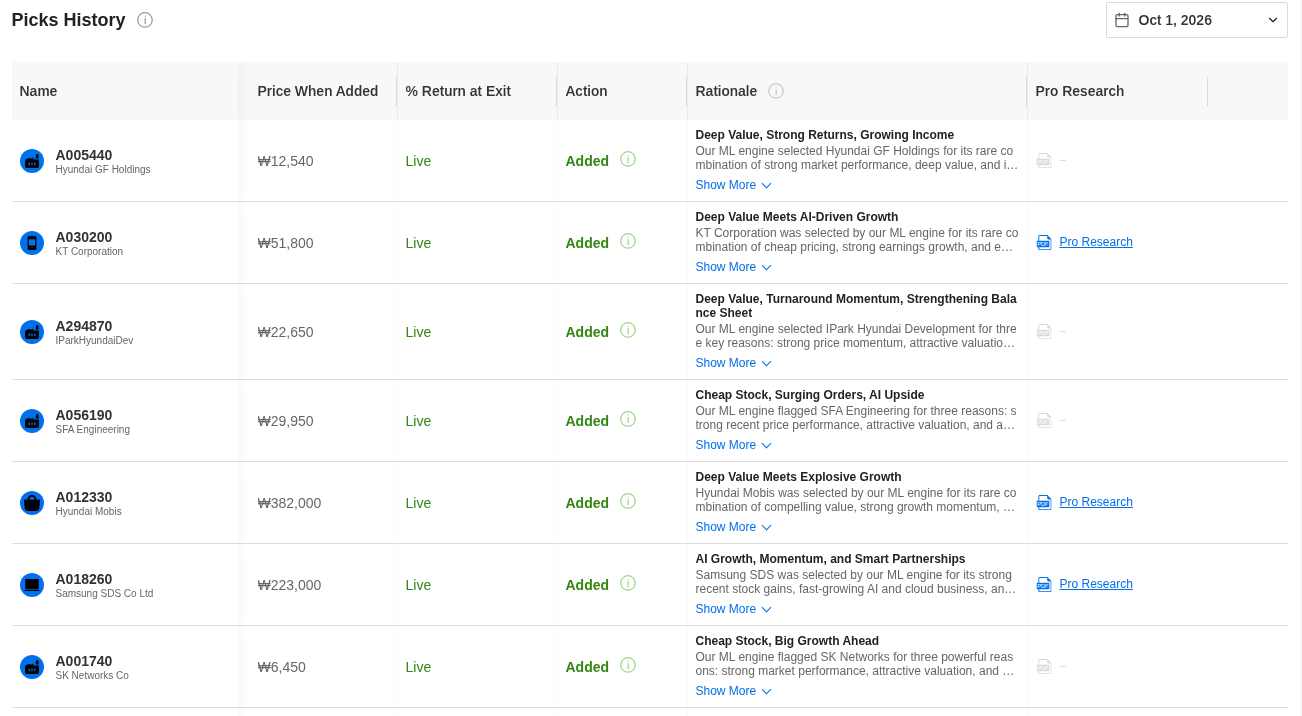
Task: Click the Added info icon in A001740 row
Action: (628, 665)
